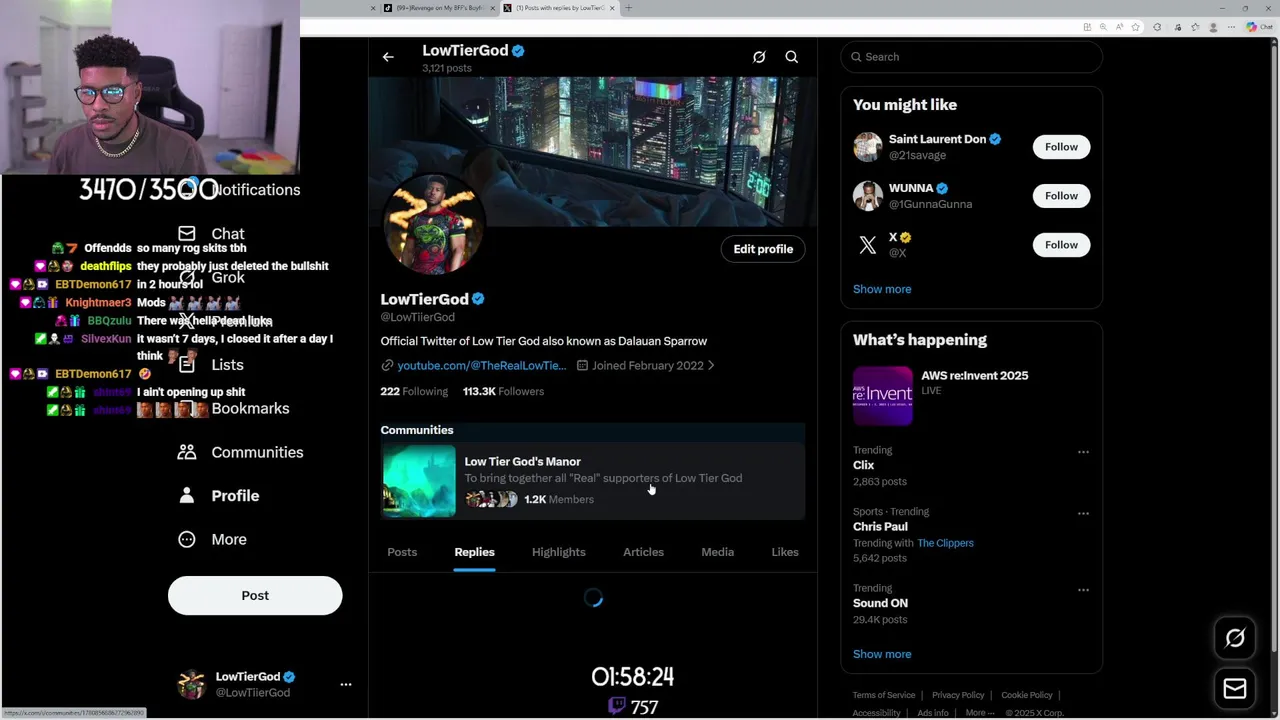
Task: Open the floating Grok button at bottom right
Action: pyautogui.click(x=1235, y=638)
